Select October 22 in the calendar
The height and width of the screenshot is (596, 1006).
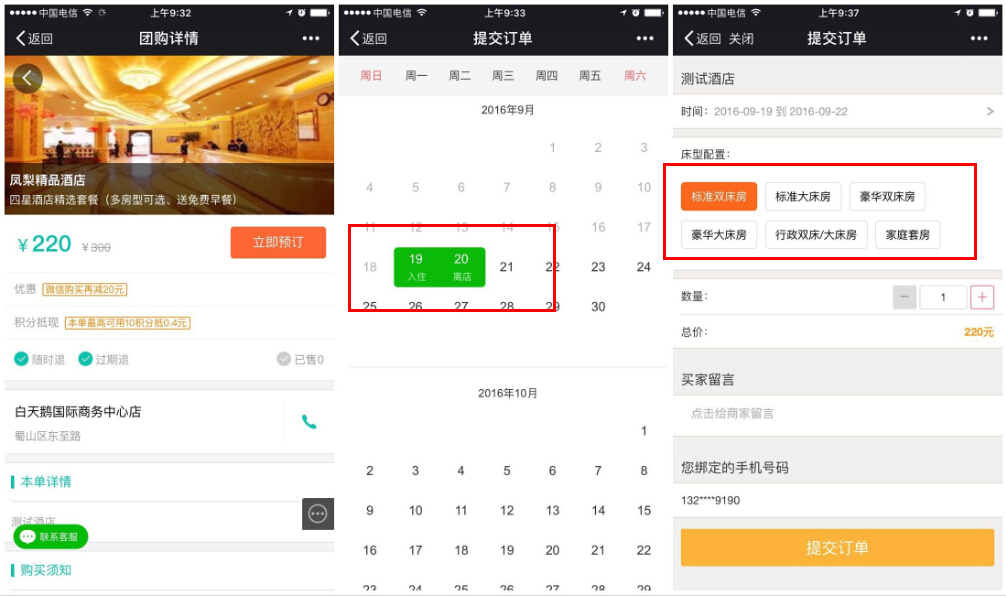point(644,550)
